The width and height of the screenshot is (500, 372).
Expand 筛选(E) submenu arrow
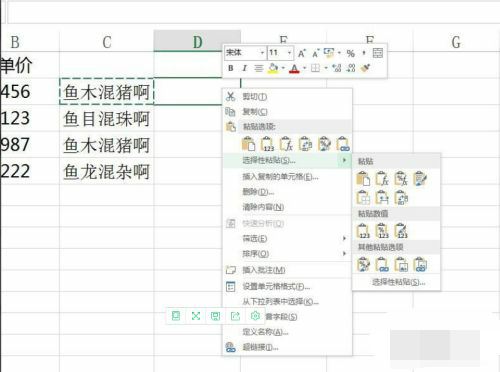(x=344, y=238)
